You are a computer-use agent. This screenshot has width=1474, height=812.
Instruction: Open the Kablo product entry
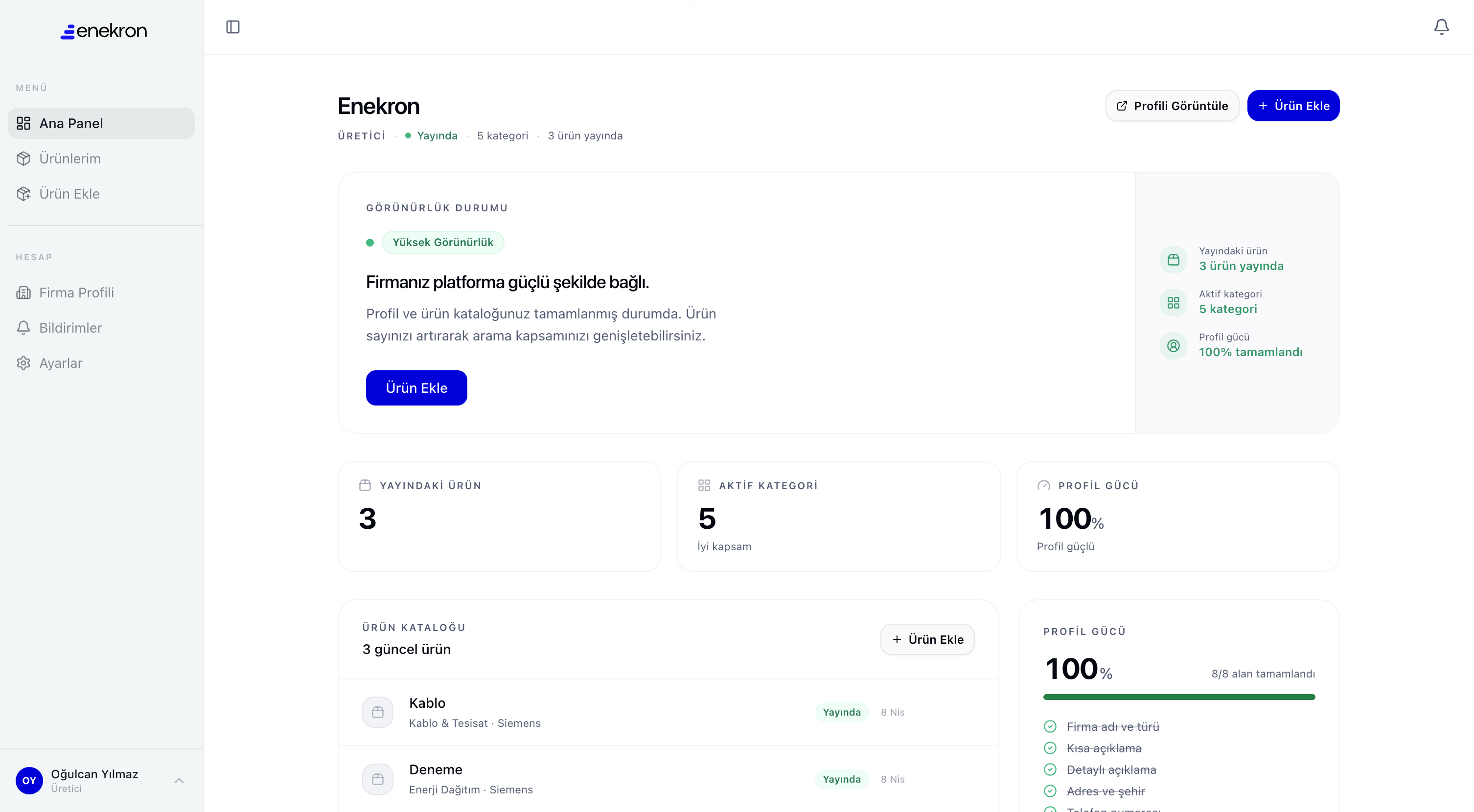(427, 703)
